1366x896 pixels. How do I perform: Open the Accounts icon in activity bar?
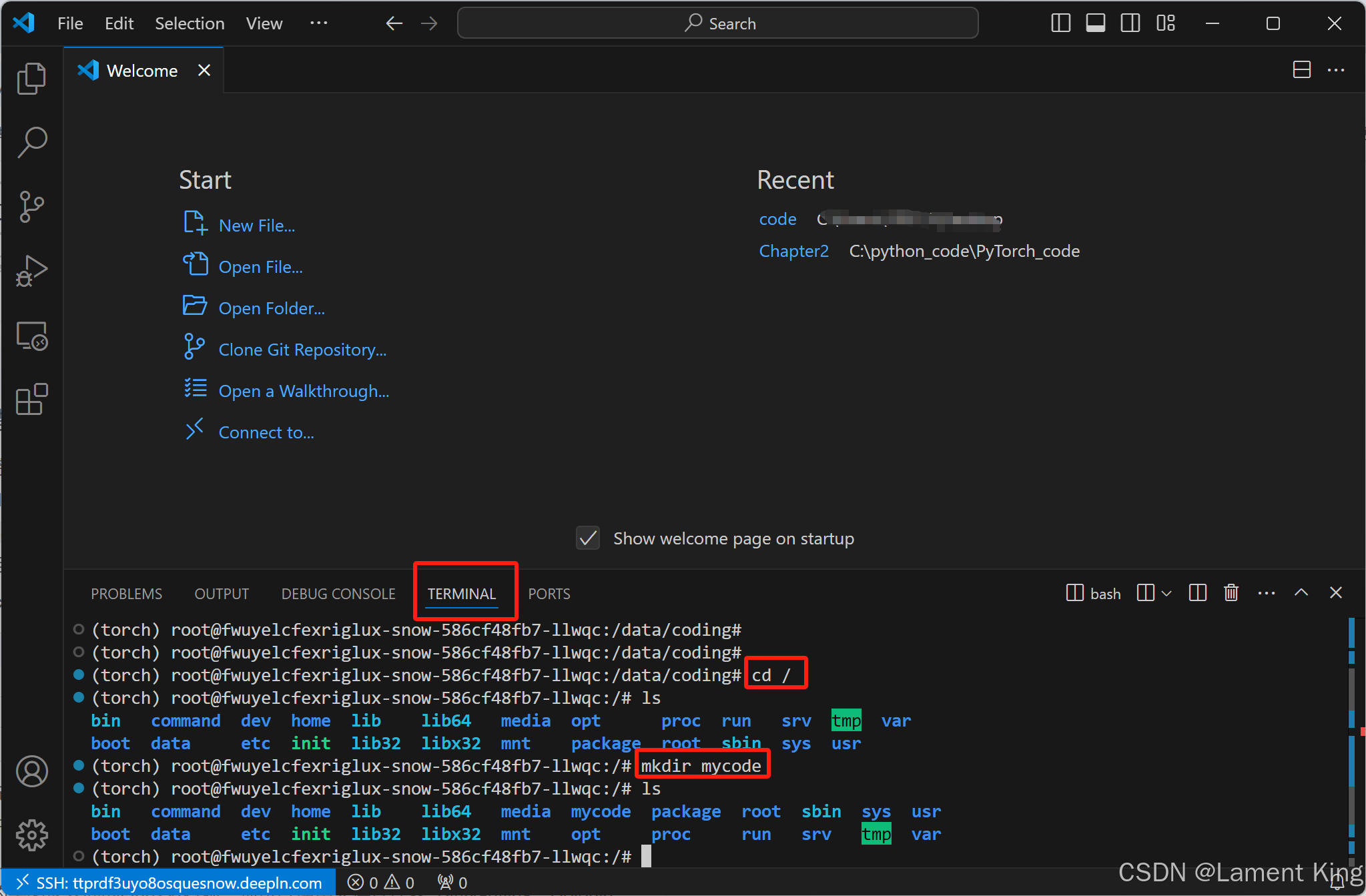tap(31, 771)
